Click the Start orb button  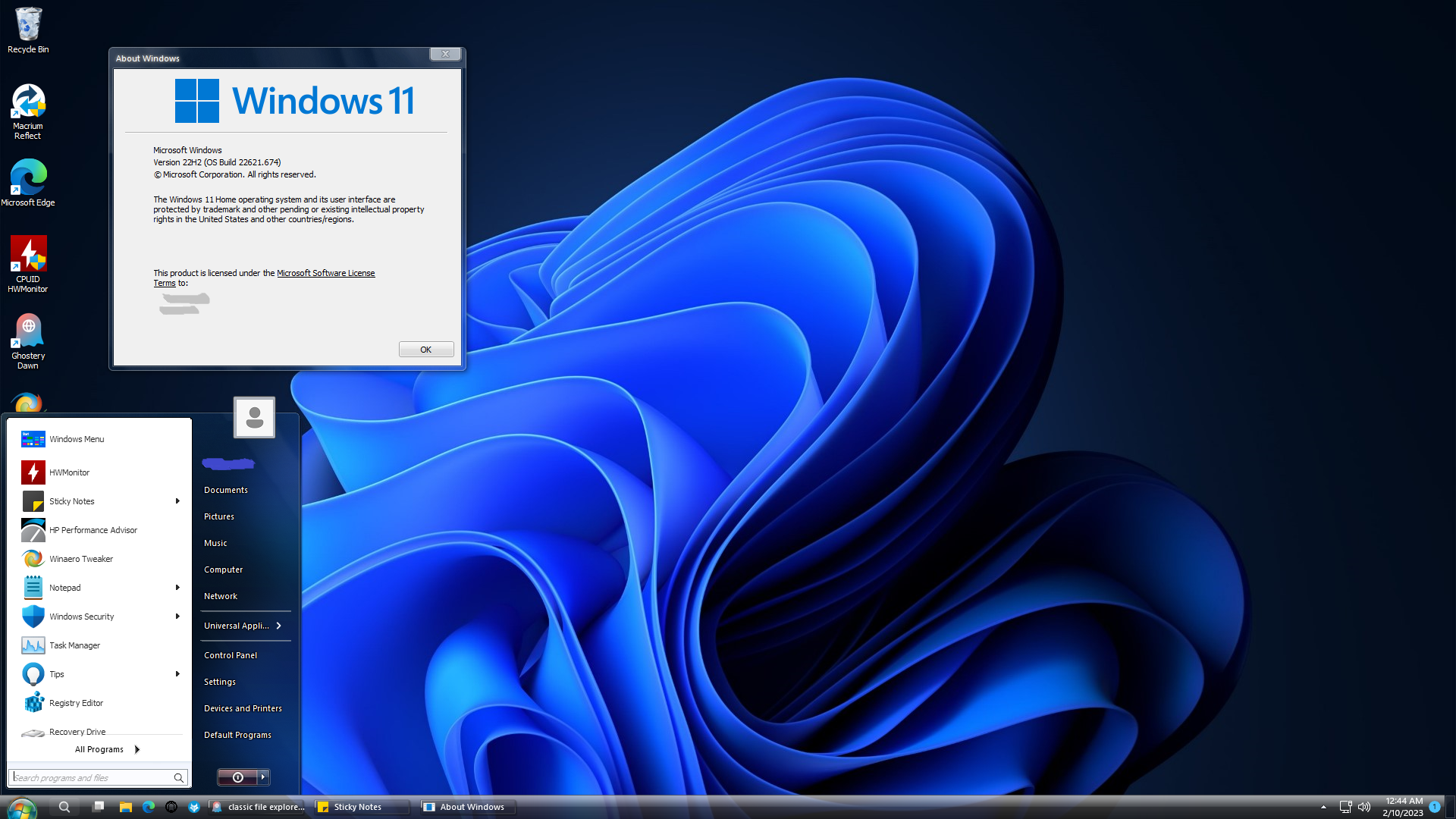click(21, 808)
